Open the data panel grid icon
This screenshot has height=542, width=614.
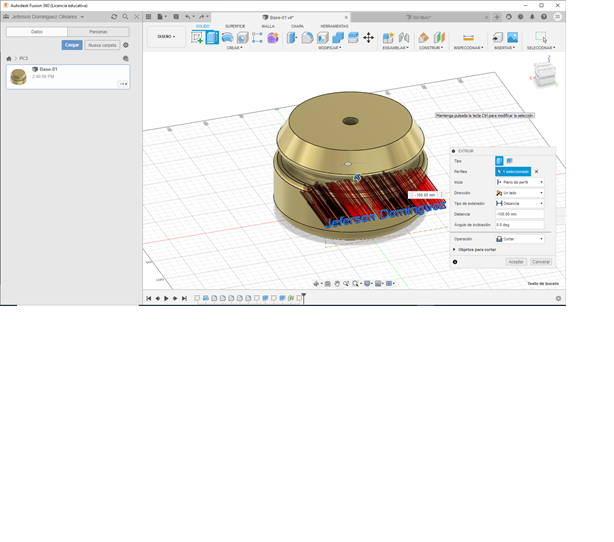(148, 16)
